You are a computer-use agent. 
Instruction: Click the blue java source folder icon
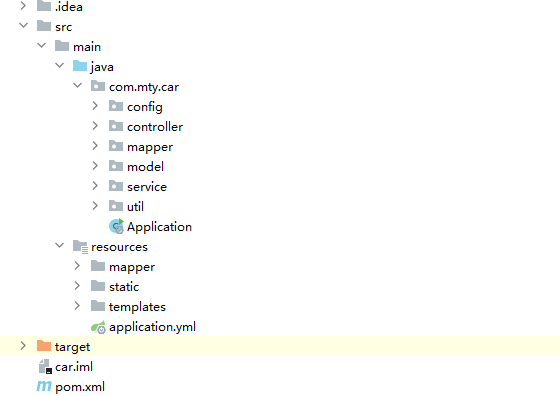[80, 66]
